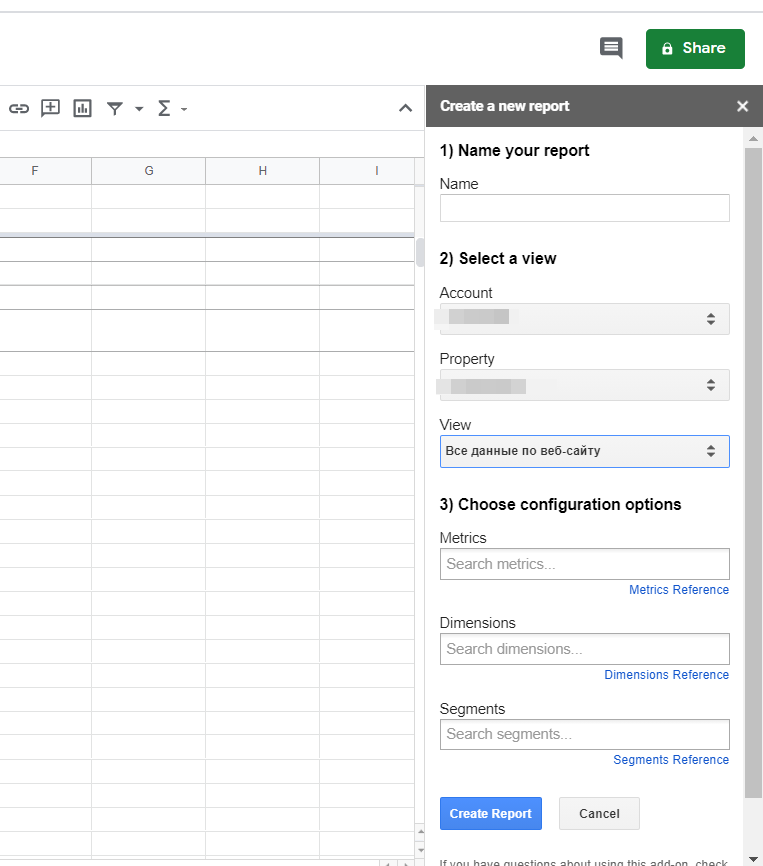This screenshot has width=763, height=866.
Task: Click the Search metrics field
Action: pyautogui.click(x=585, y=564)
